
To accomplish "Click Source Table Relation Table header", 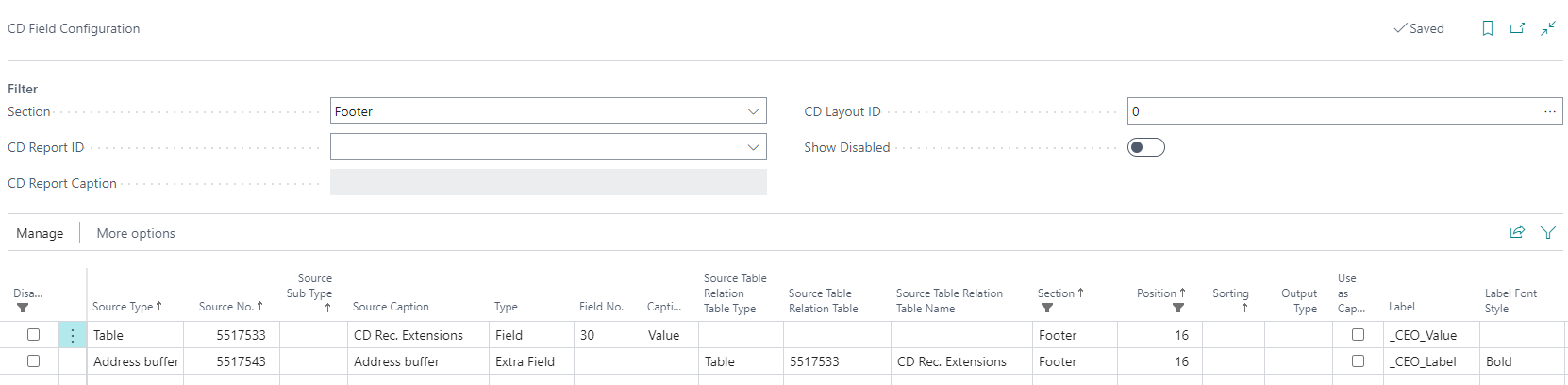I will point(823,300).
